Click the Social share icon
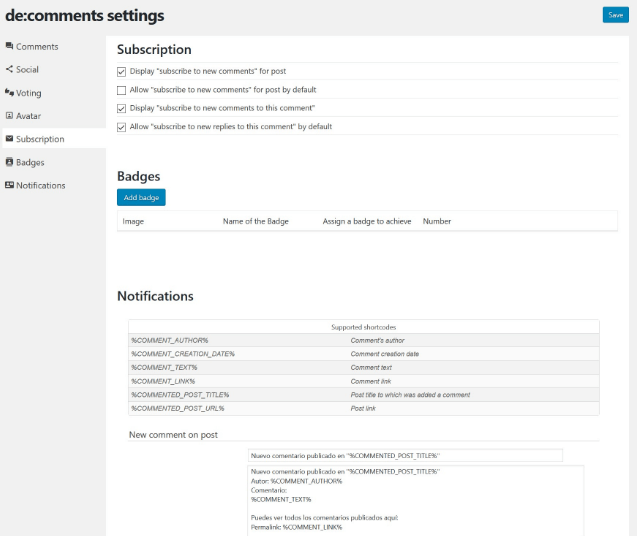The image size is (637, 536). click(x=9, y=69)
